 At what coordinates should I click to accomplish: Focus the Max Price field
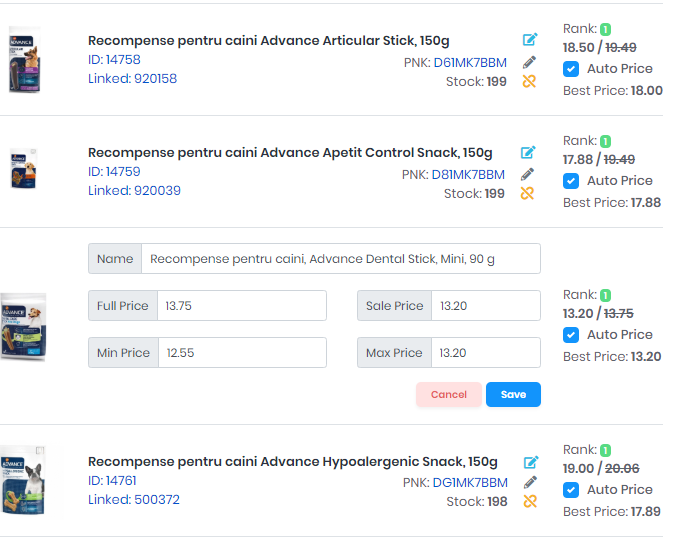(486, 353)
